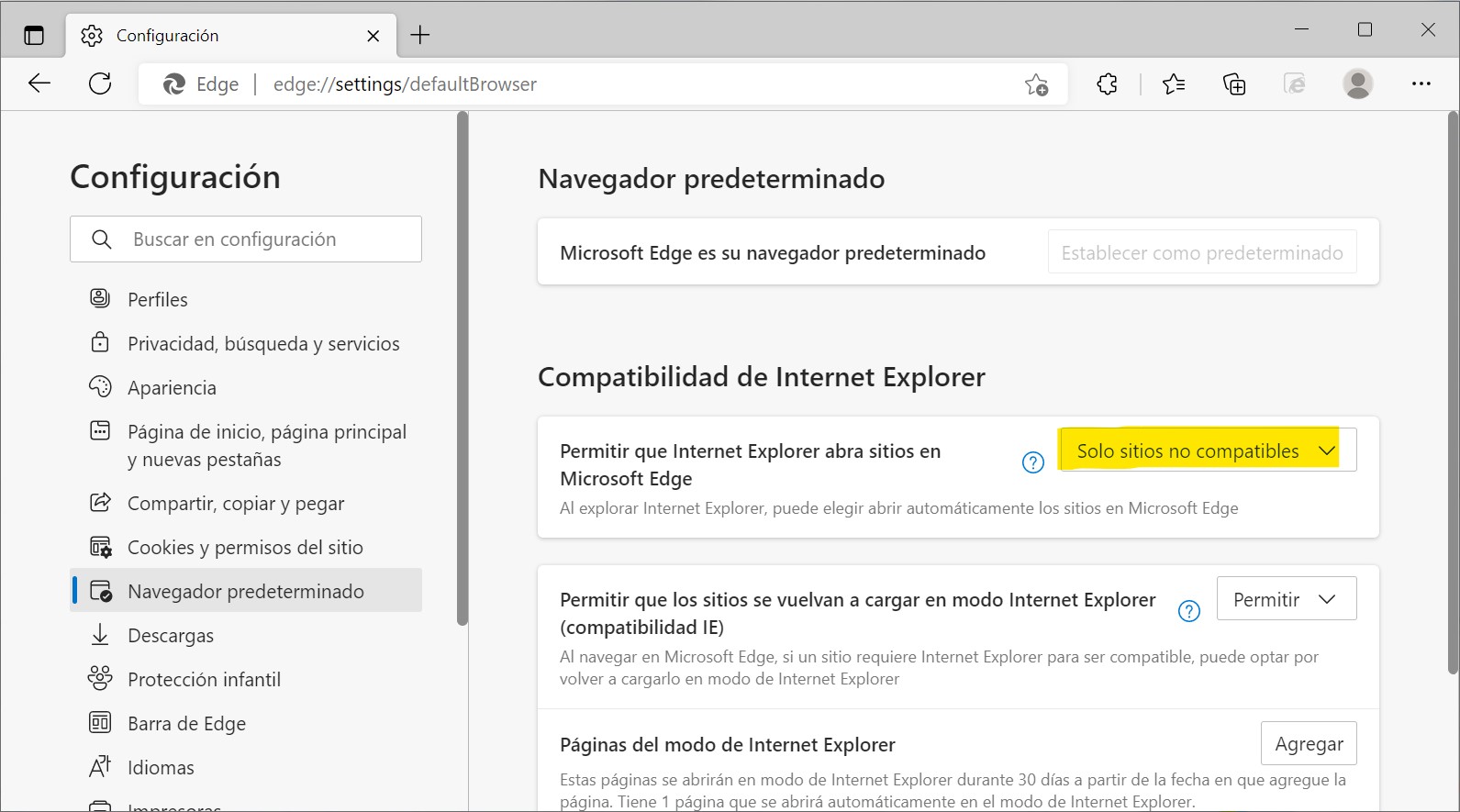Minimize the Edge window
Image resolution: width=1460 pixels, height=812 pixels.
[1301, 29]
